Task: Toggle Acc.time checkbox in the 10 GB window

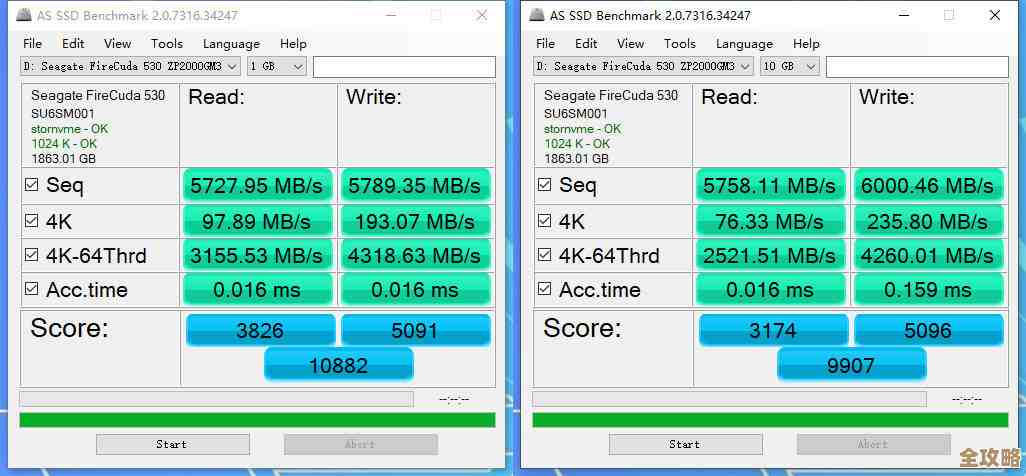Action: tap(545, 289)
